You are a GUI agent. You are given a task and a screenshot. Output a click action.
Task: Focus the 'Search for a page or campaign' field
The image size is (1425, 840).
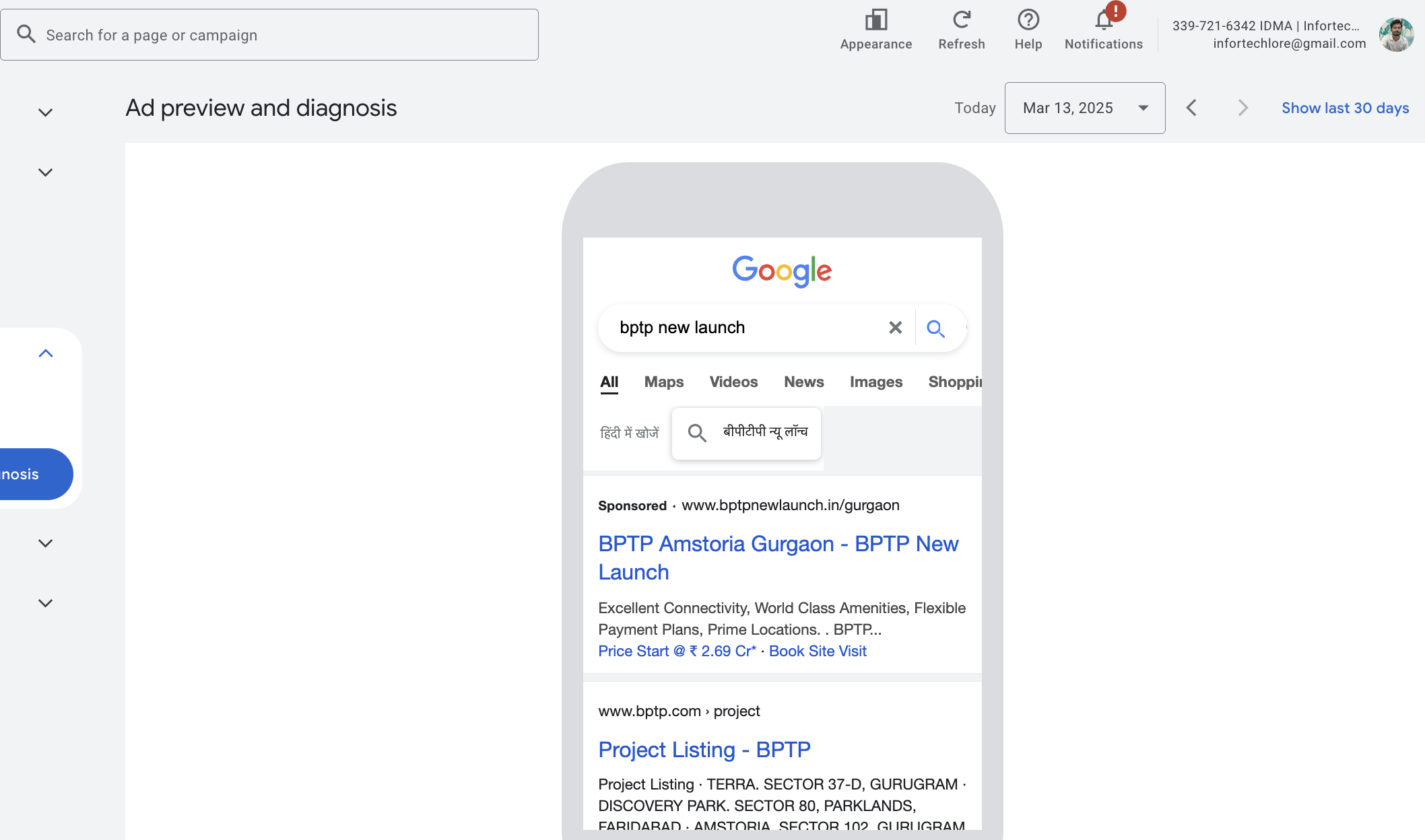(269, 34)
